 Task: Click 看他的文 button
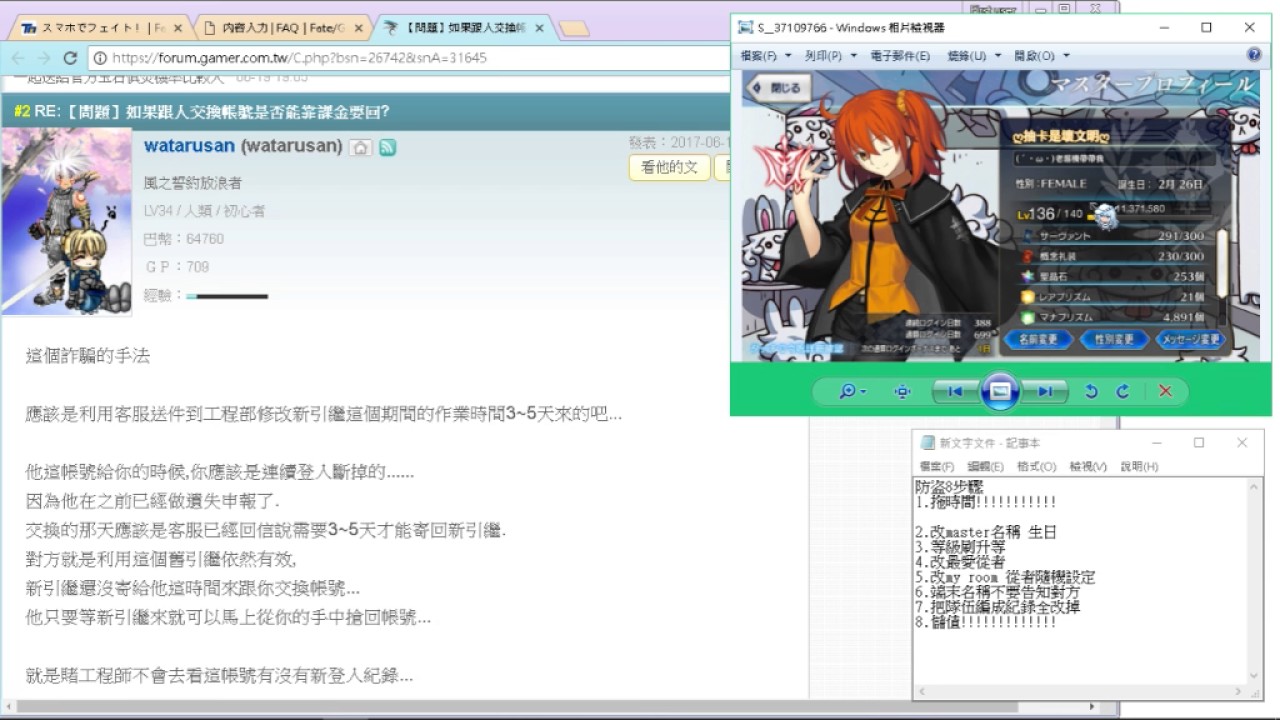[669, 167]
